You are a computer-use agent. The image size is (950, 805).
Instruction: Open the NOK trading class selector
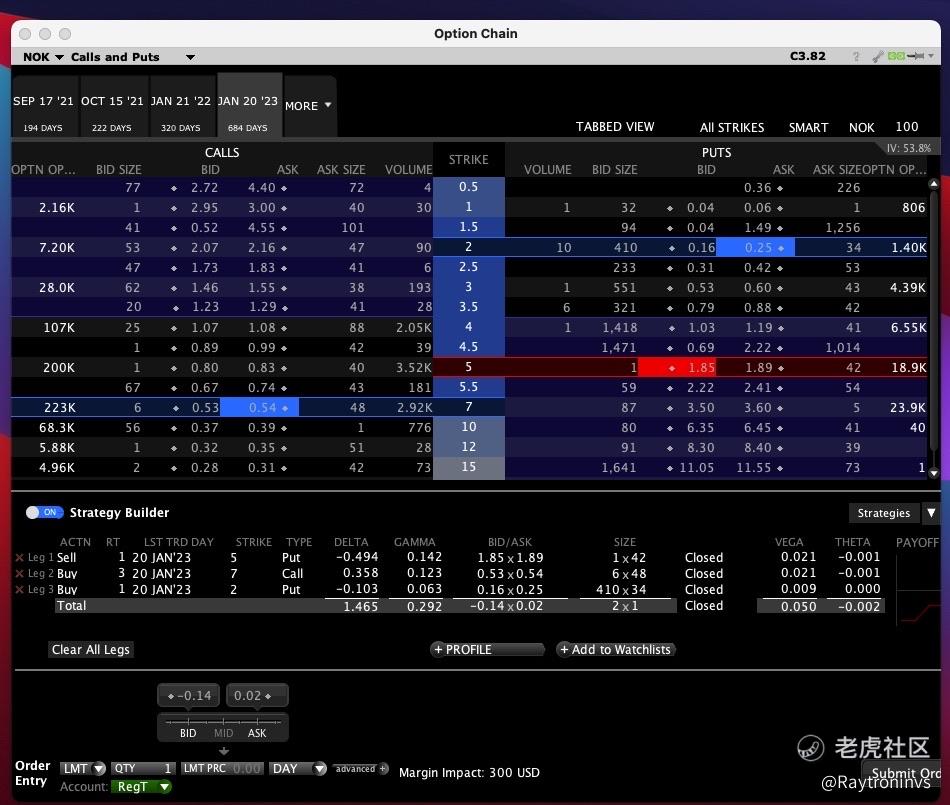[861, 127]
